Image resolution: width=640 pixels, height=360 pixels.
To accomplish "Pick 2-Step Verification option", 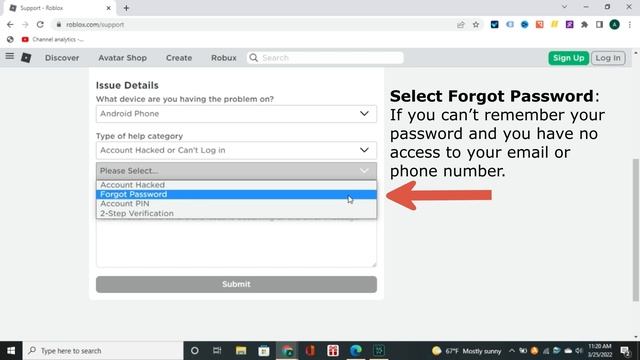I will click(x=236, y=213).
